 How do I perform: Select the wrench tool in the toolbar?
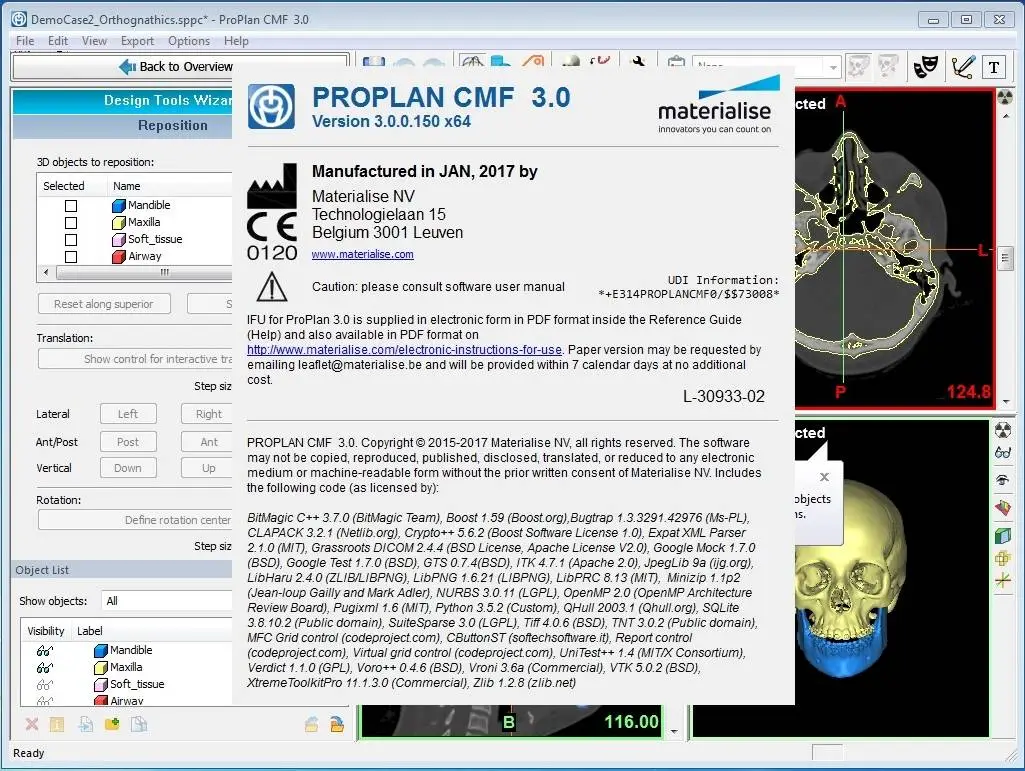point(639,61)
